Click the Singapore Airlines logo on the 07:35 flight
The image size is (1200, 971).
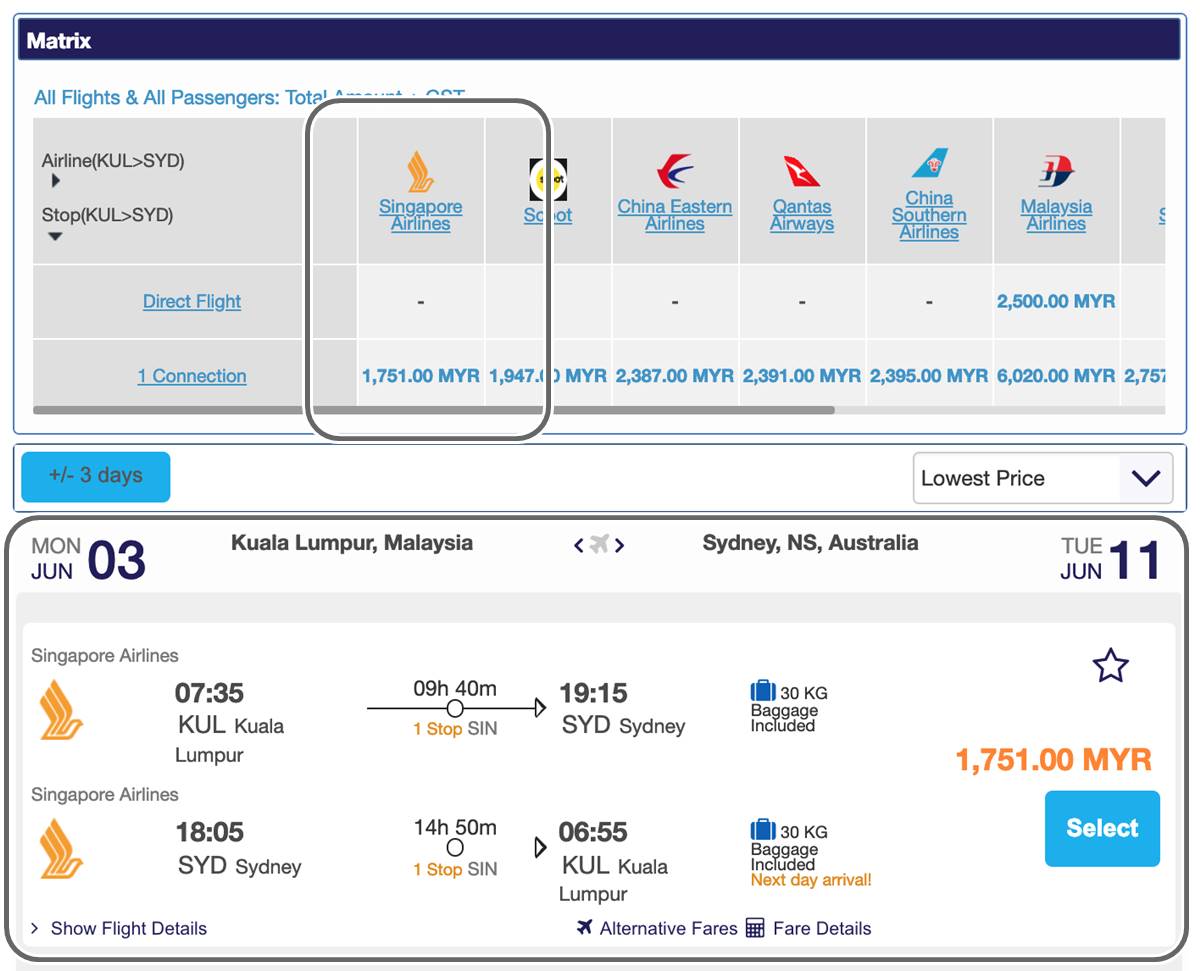tap(61, 709)
